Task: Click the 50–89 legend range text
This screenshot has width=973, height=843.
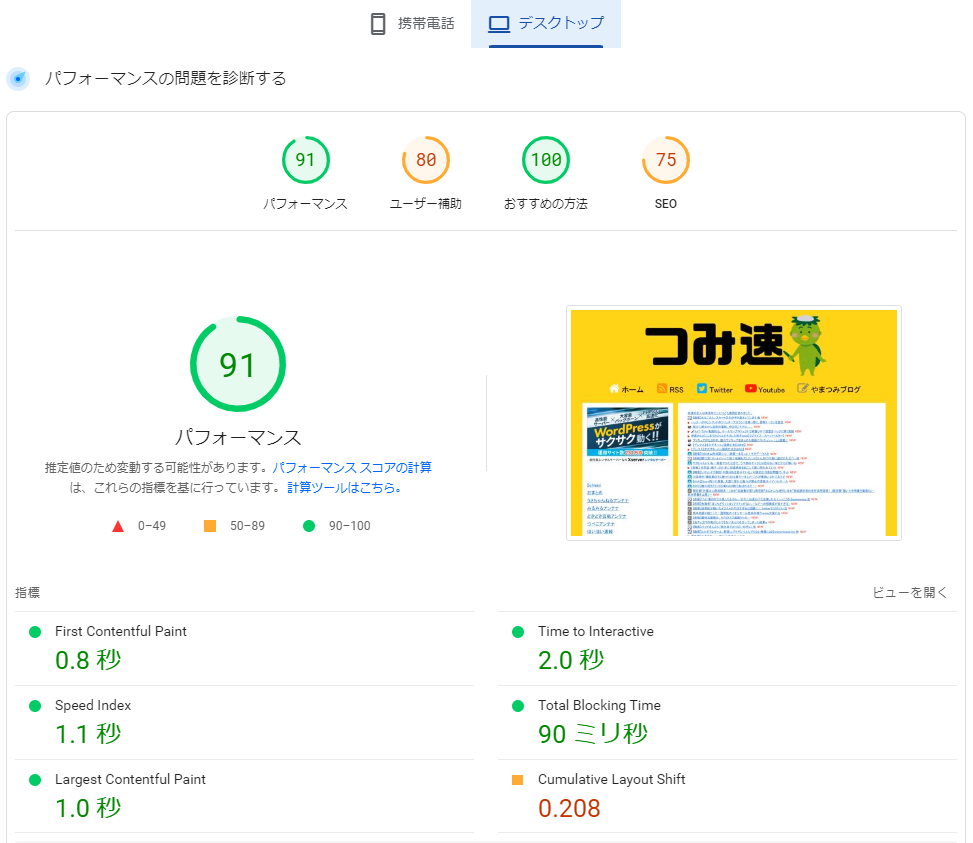Action: pyautogui.click(x=247, y=526)
